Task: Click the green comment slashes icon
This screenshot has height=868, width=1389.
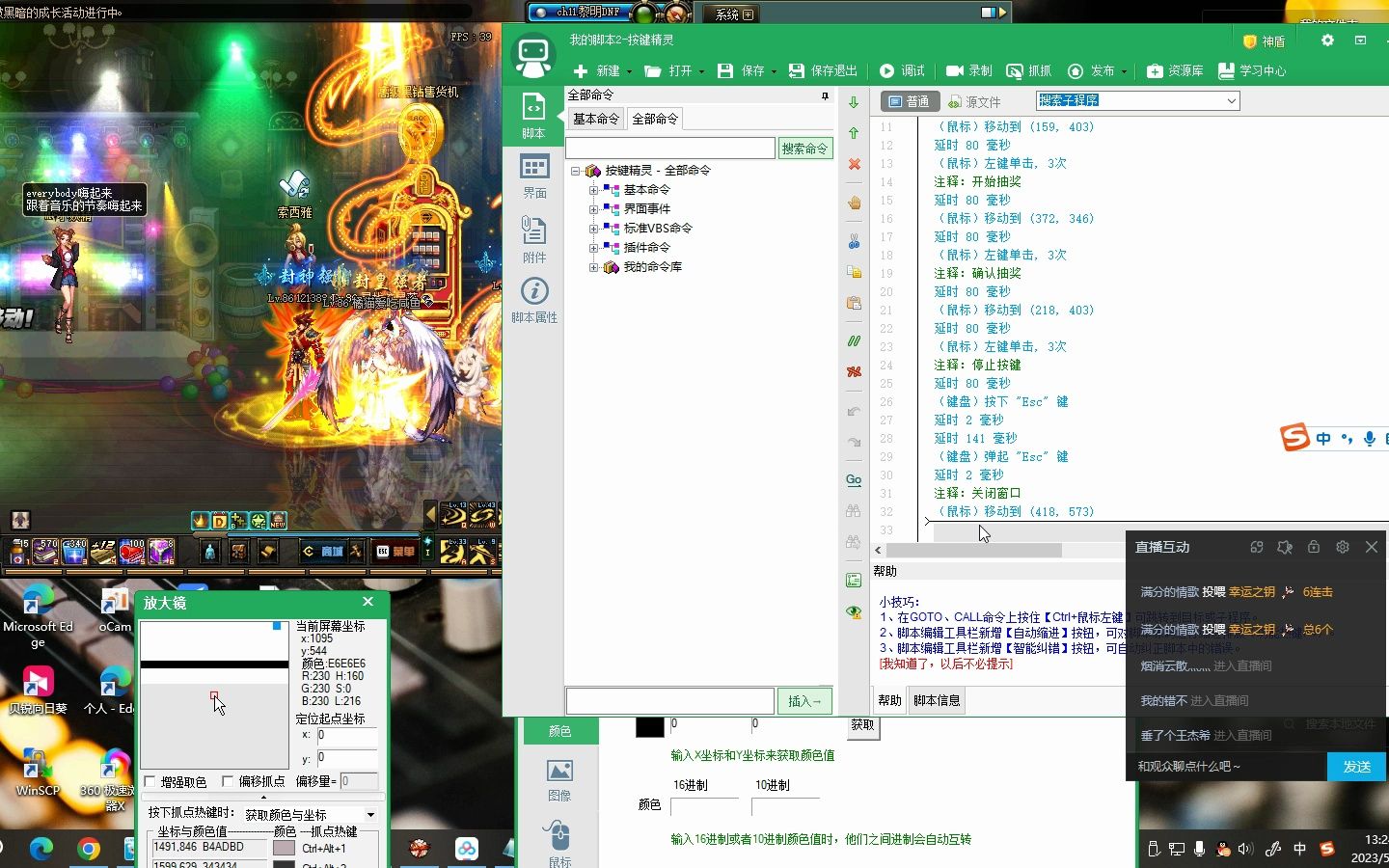Action: pos(854,341)
